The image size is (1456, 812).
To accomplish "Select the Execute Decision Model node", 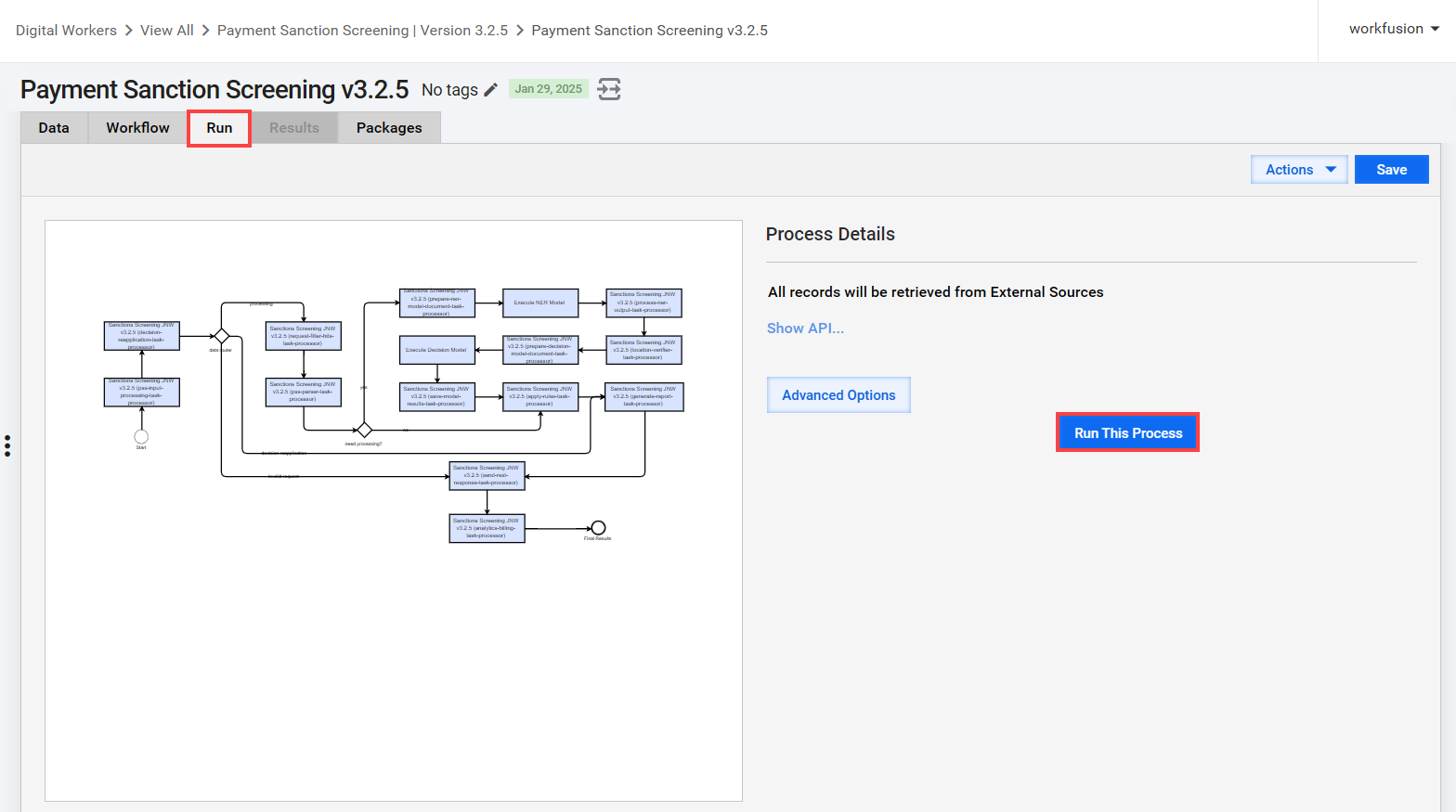I will click(437, 350).
